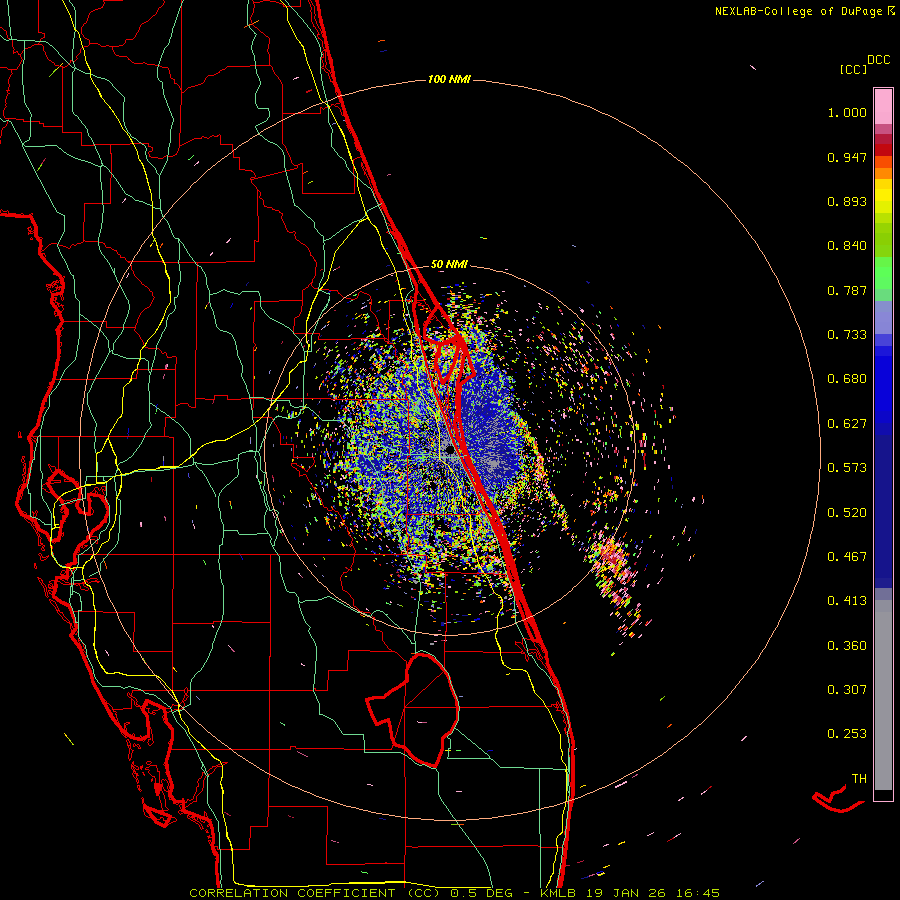900x900 pixels.
Task: Click the TH label at legend bottom
Action: (x=859, y=779)
